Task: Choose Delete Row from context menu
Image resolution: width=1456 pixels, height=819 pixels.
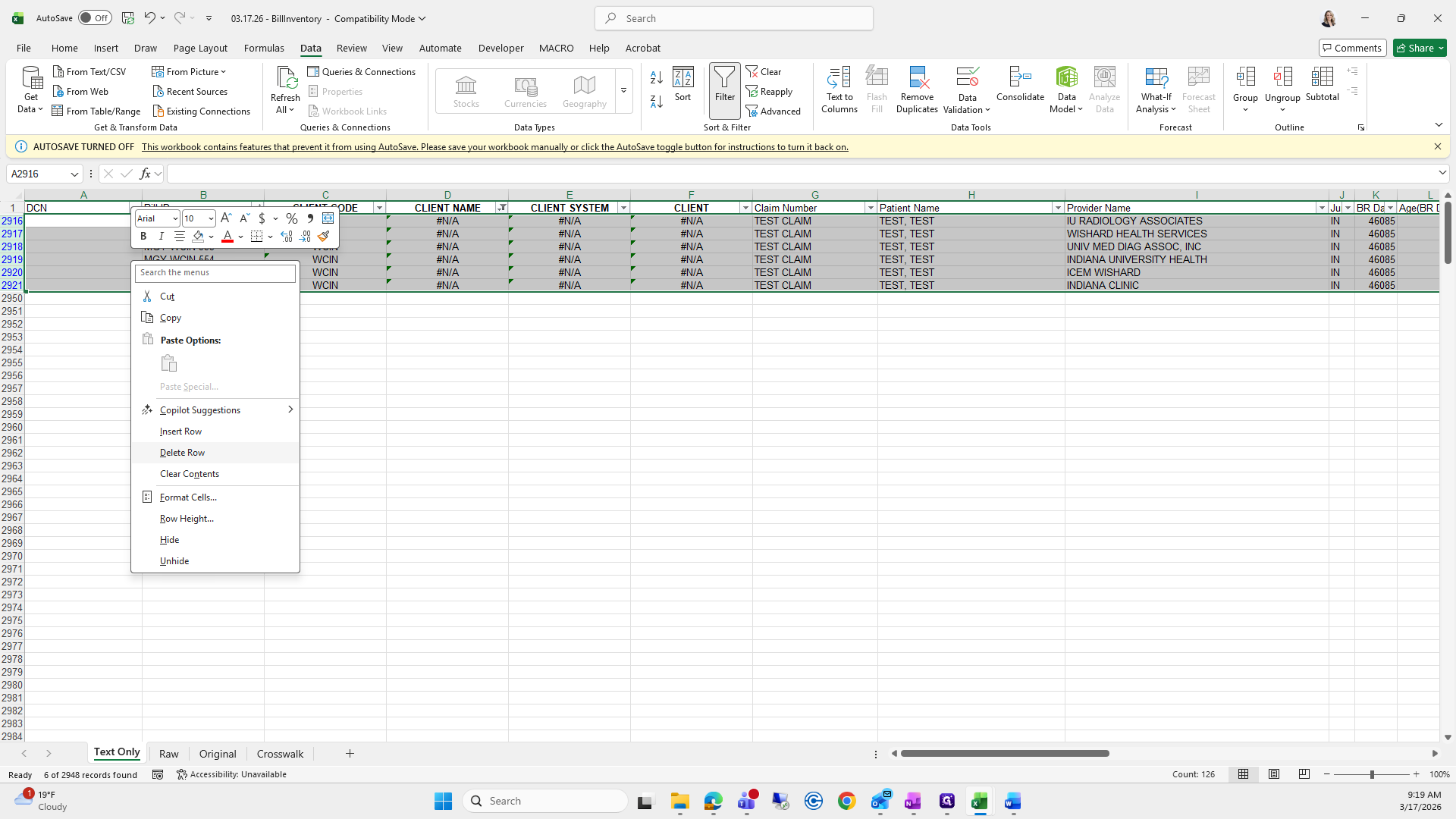Action: tap(182, 453)
